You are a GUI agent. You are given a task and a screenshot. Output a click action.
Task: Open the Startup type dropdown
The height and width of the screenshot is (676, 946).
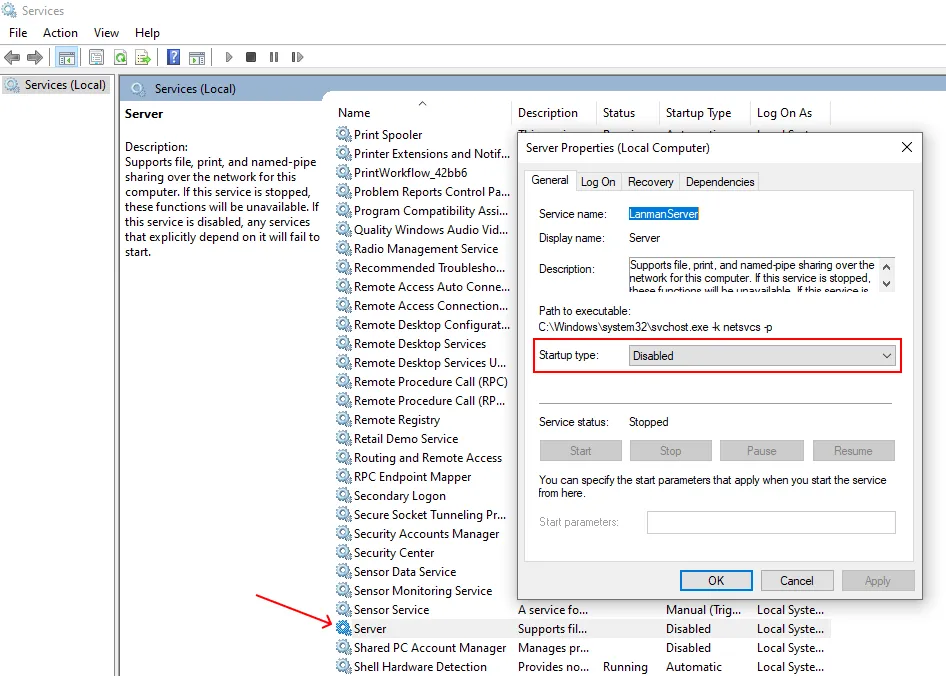(762, 356)
